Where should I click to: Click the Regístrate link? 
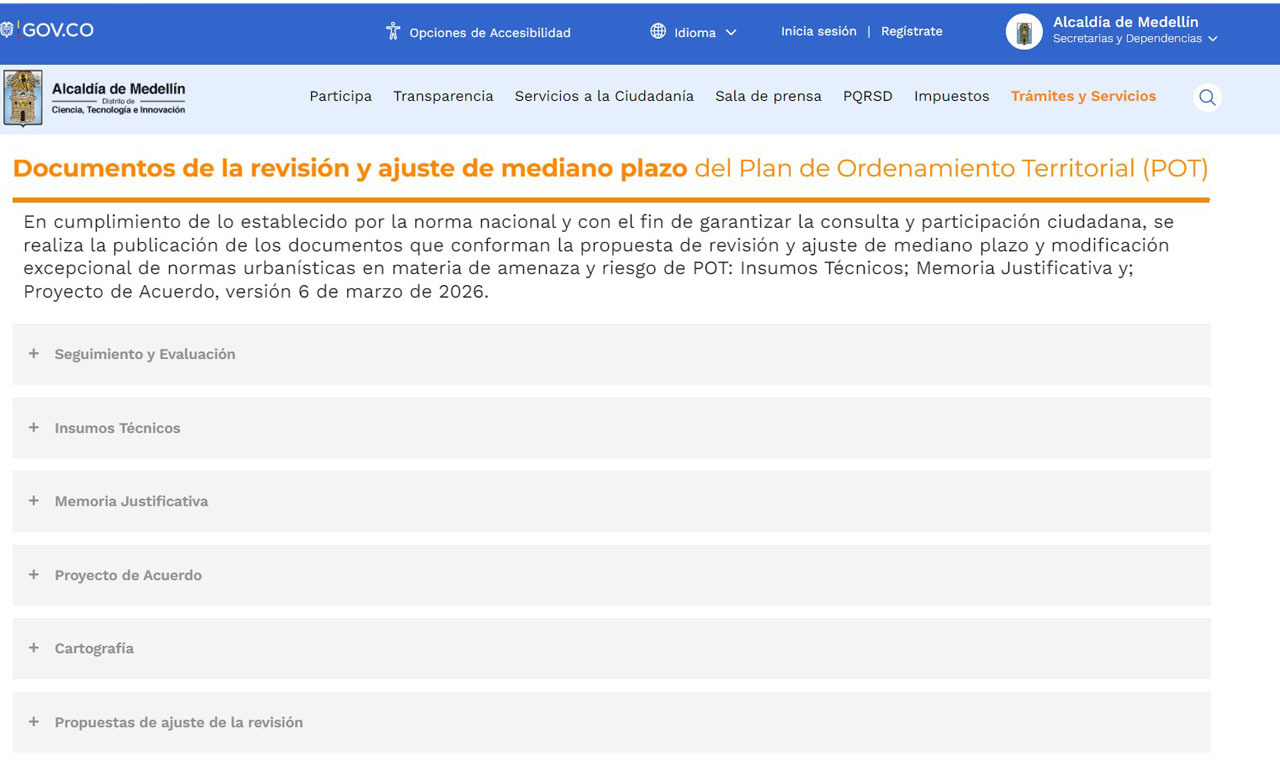(911, 31)
